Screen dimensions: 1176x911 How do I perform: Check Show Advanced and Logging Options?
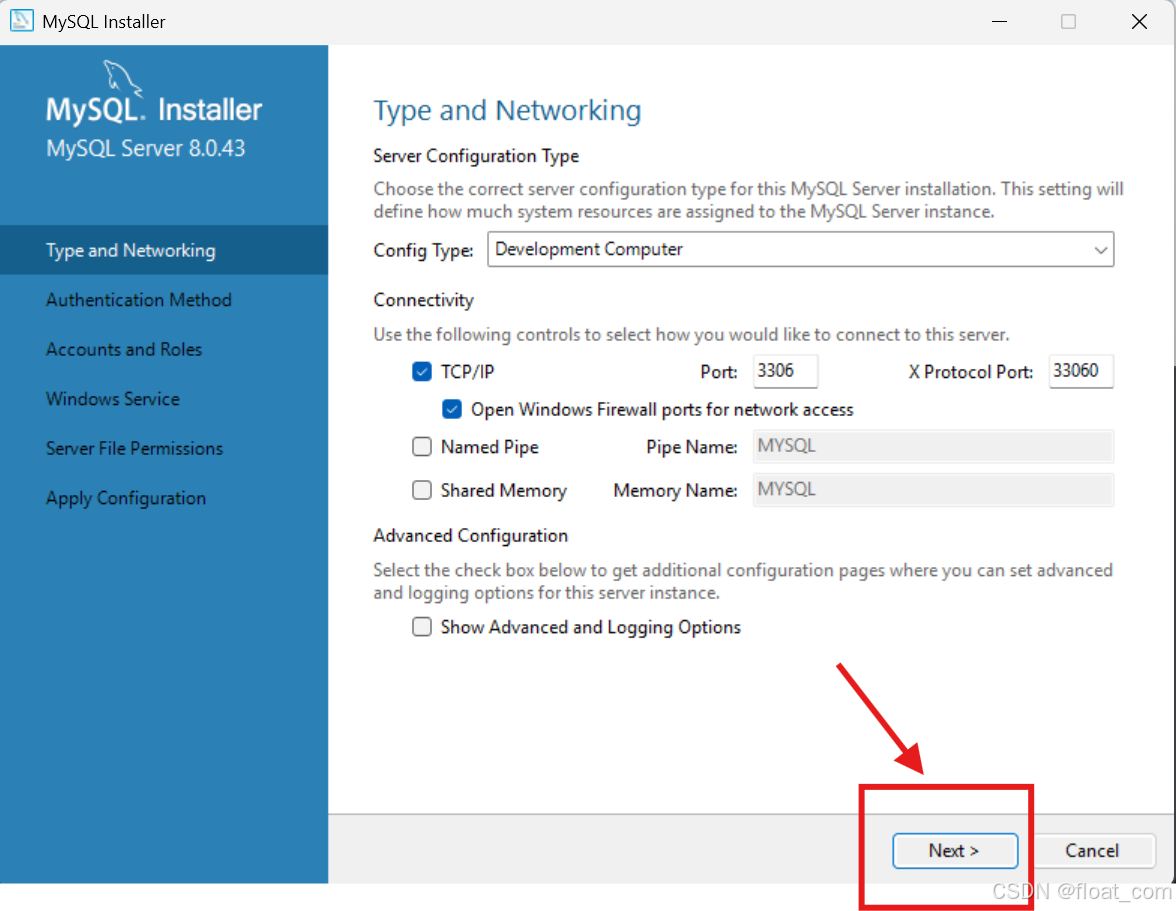(x=422, y=626)
